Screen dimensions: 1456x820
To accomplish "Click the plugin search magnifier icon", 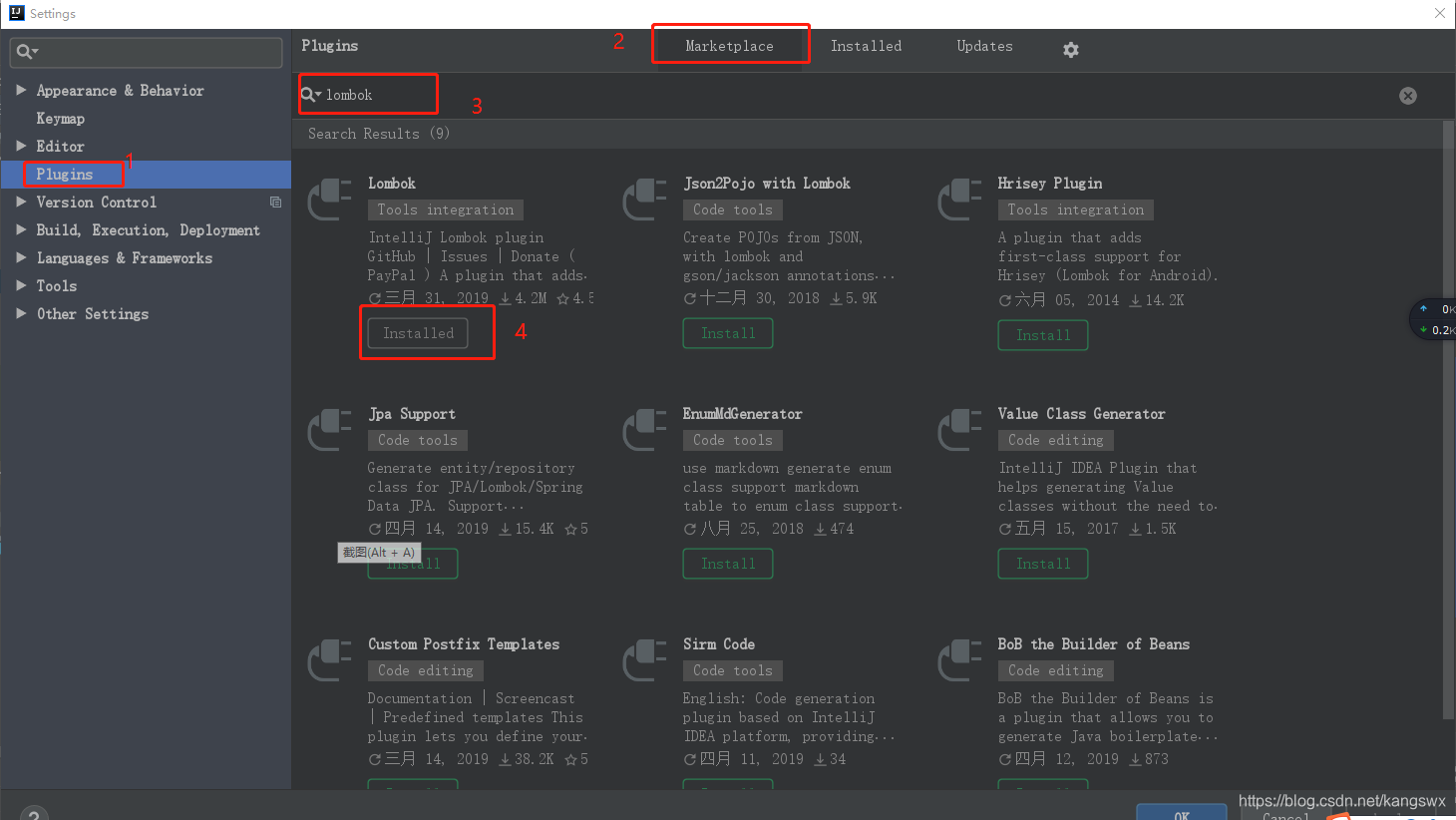I will click(x=310, y=95).
